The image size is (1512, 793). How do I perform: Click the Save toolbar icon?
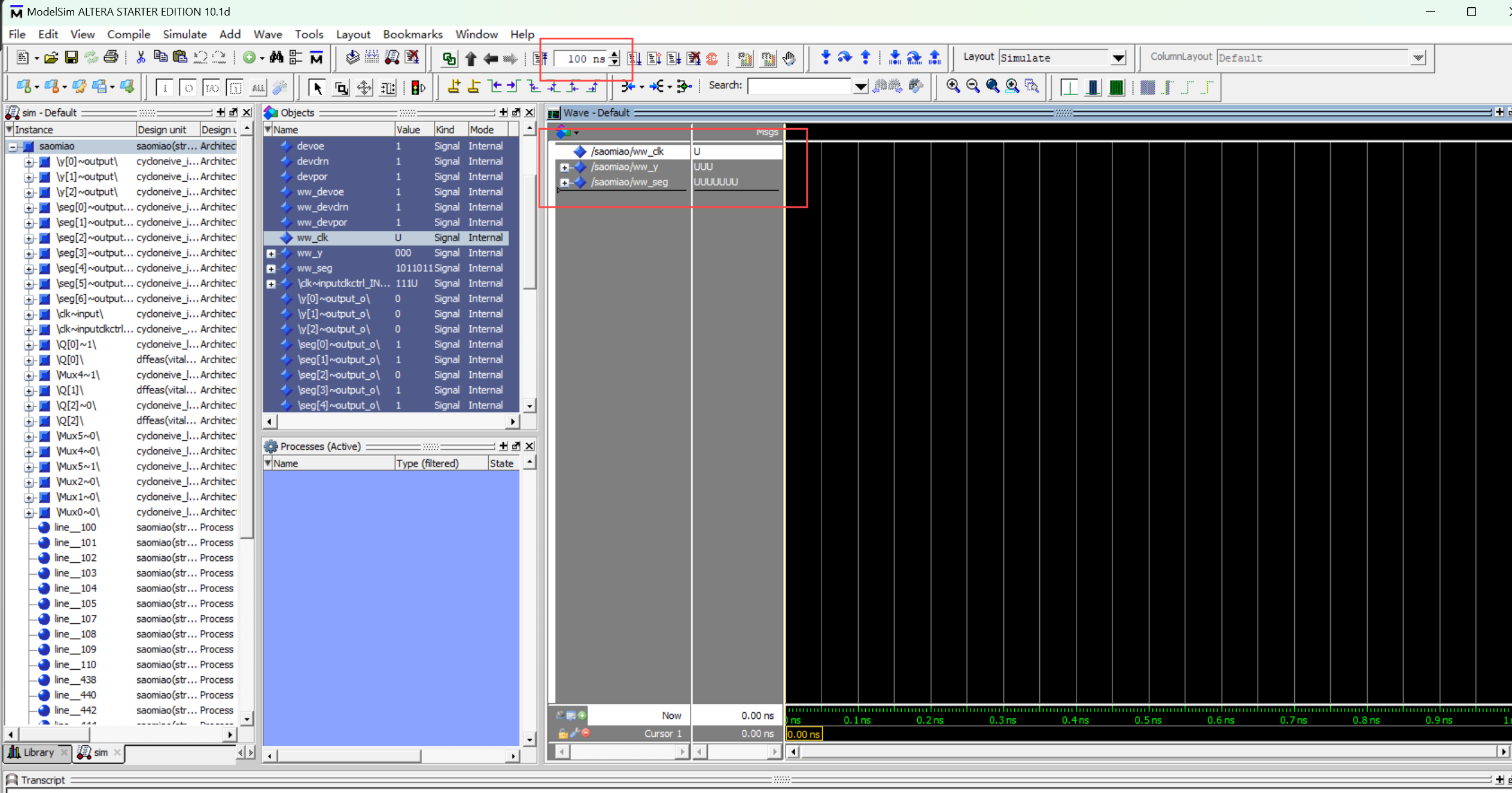[x=71, y=57]
